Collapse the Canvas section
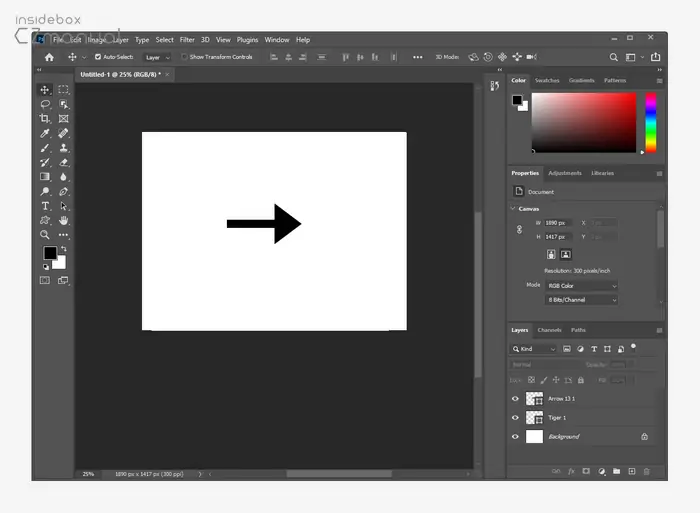This screenshot has width=700, height=513. [x=514, y=209]
